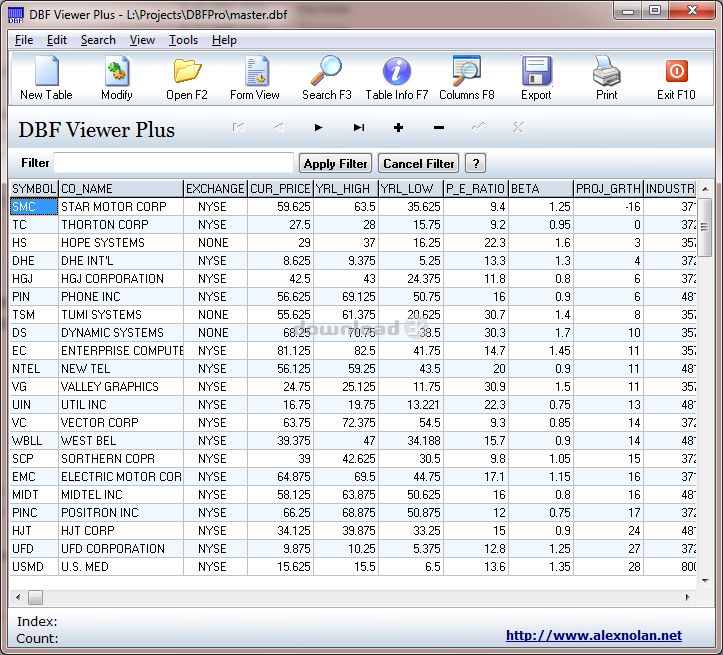
Task: Click the horizontal scrollbar left arrow
Action: click(18, 597)
